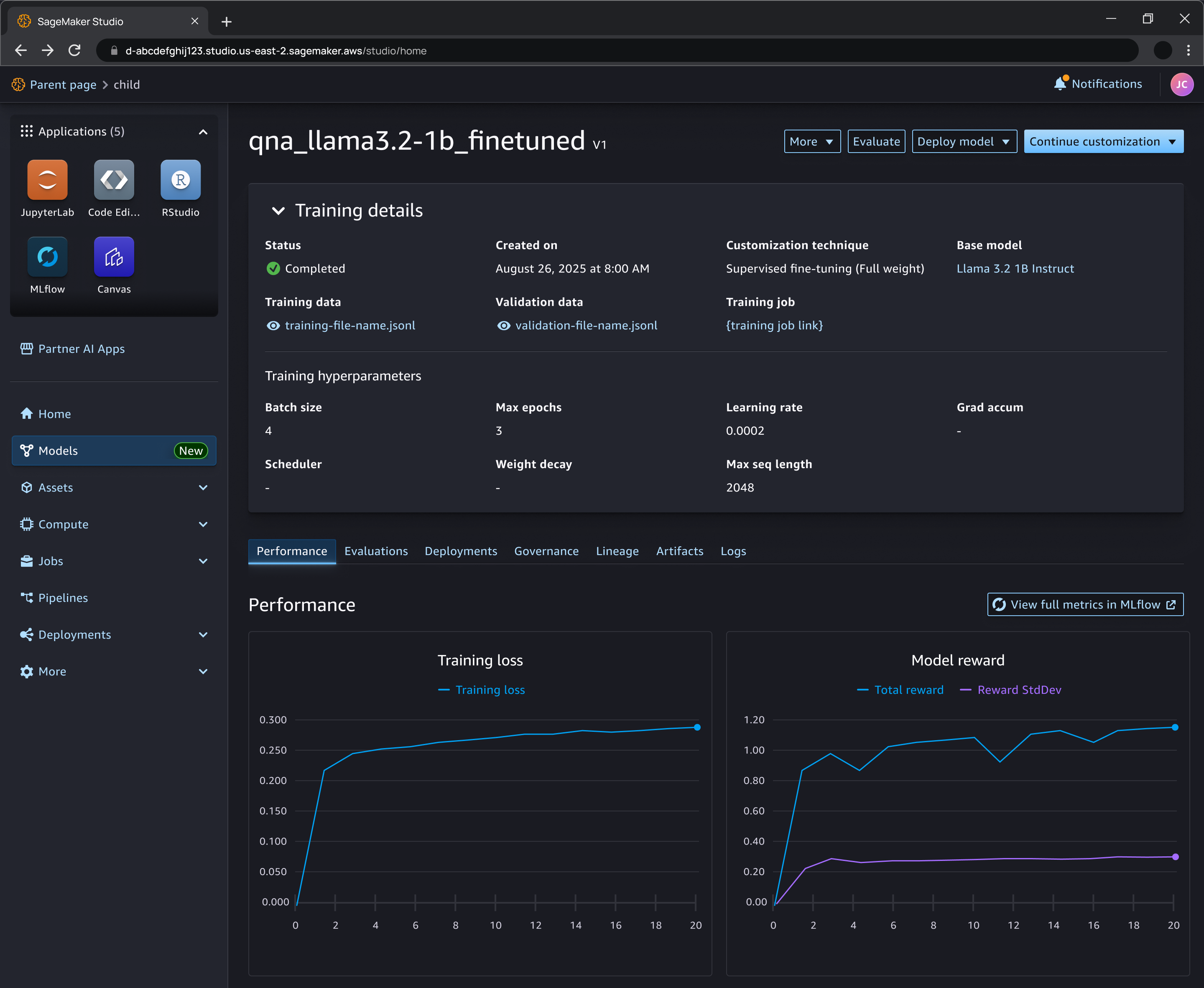Switch to the Evaluations tab
Viewport: 1204px width, 988px height.
[x=376, y=551]
